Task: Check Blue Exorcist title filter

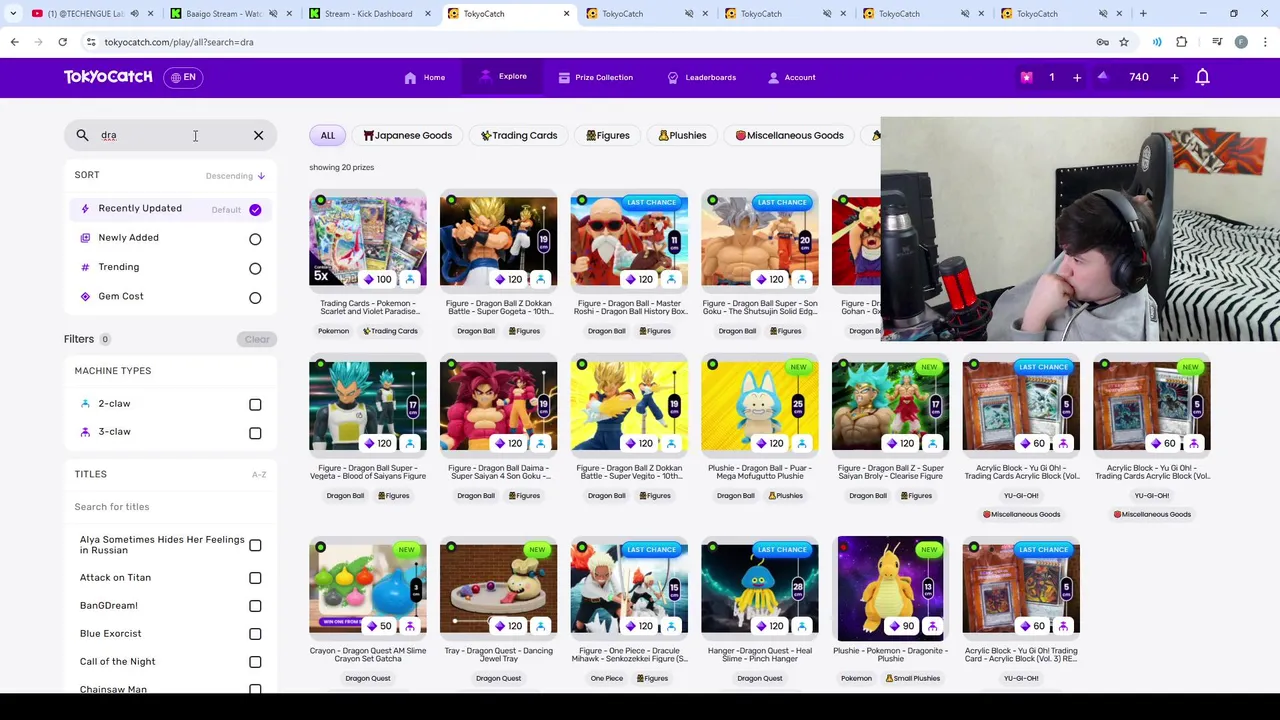Action: click(x=255, y=633)
